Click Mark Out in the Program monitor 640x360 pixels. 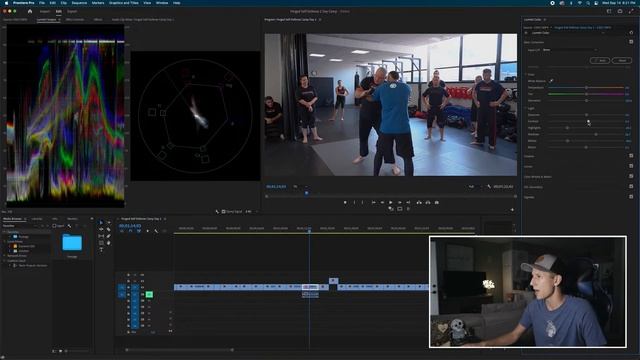pos(362,202)
